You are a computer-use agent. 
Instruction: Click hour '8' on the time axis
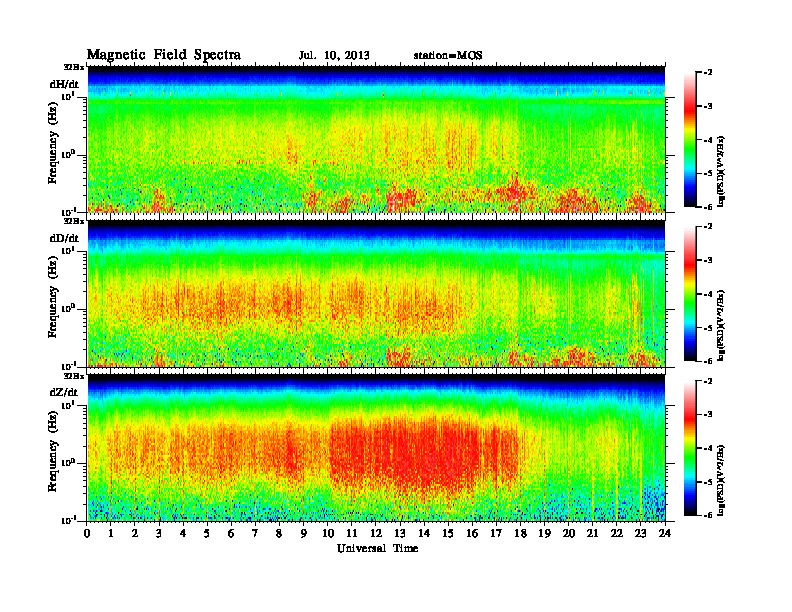(279, 534)
